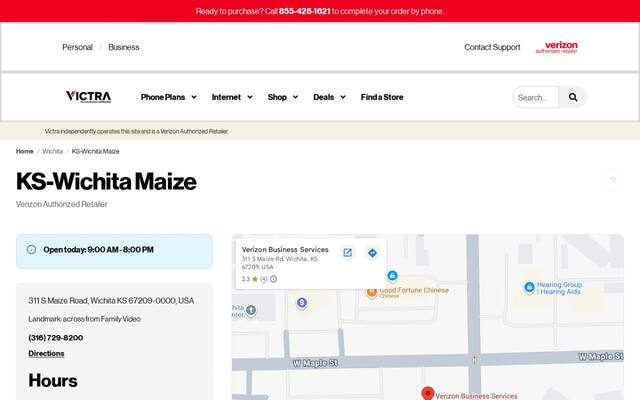Click the 311 S Maize Road address text
The width and height of the screenshot is (640, 400).
click(111, 301)
